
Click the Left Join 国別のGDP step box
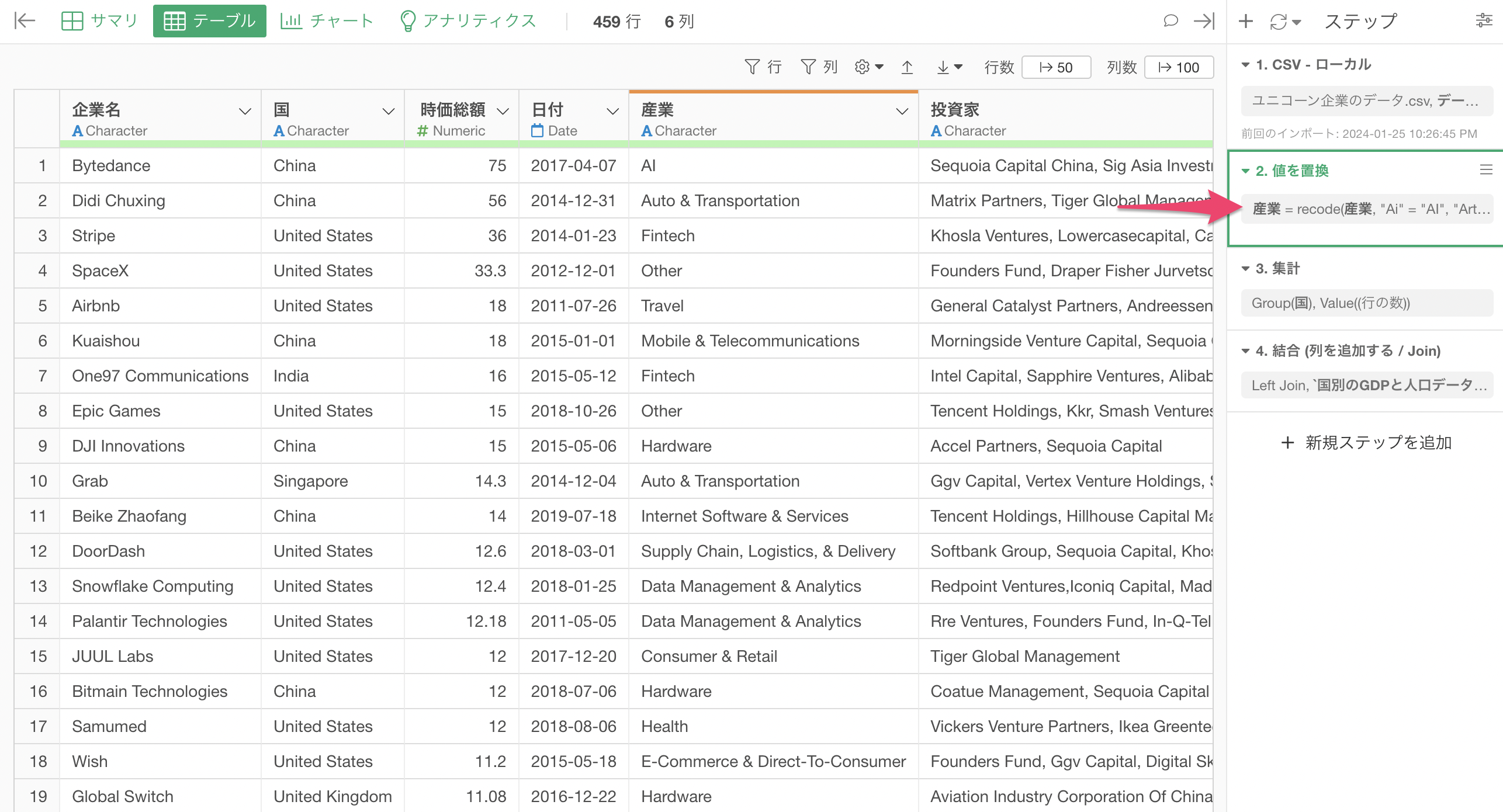(1367, 386)
